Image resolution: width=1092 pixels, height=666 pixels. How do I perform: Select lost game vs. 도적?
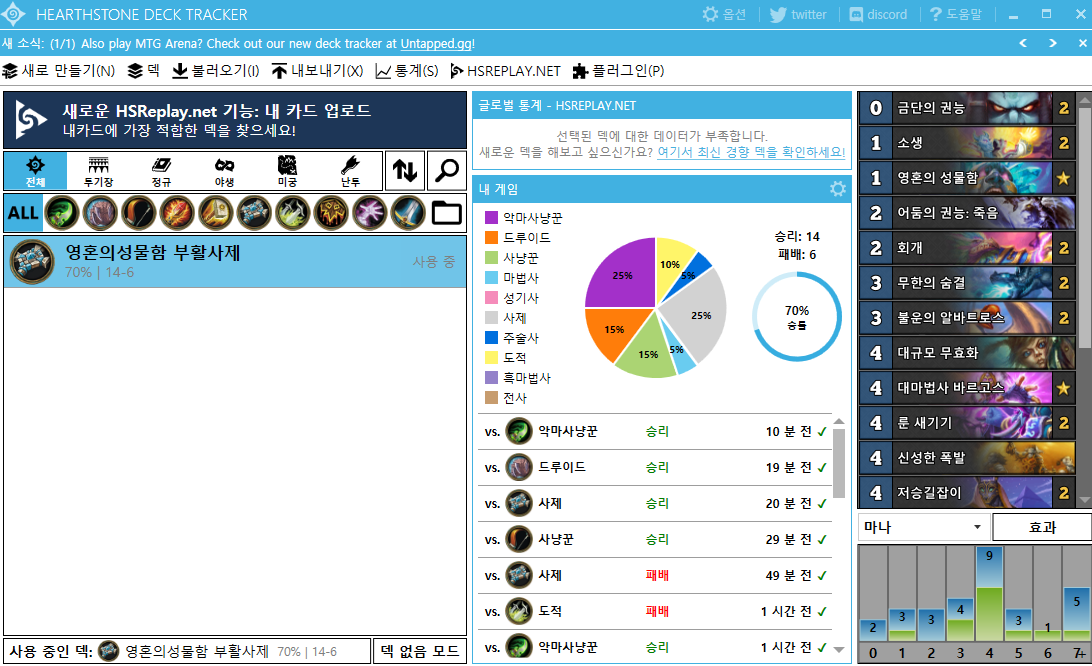pyautogui.click(x=655, y=612)
